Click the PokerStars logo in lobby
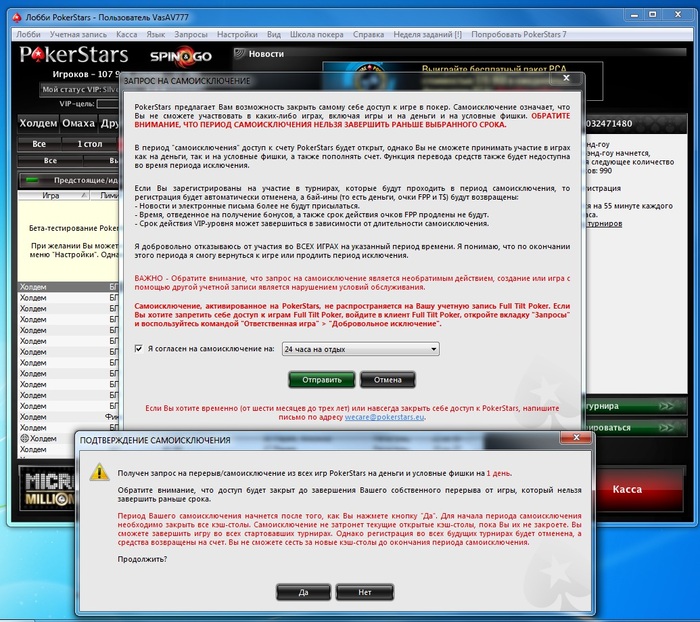The image size is (700, 622). pyautogui.click(x=74, y=55)
